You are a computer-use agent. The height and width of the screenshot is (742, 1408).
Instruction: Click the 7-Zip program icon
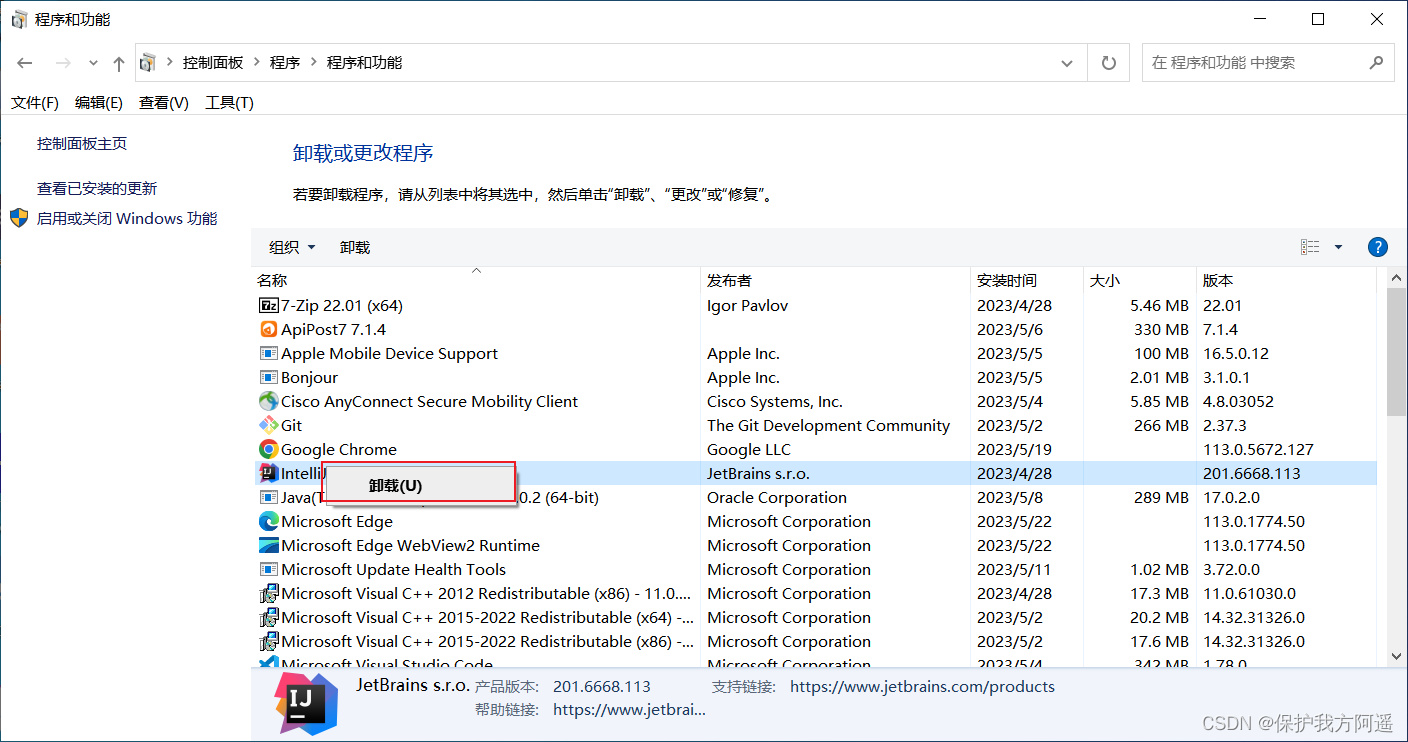(x=268, y=306)
